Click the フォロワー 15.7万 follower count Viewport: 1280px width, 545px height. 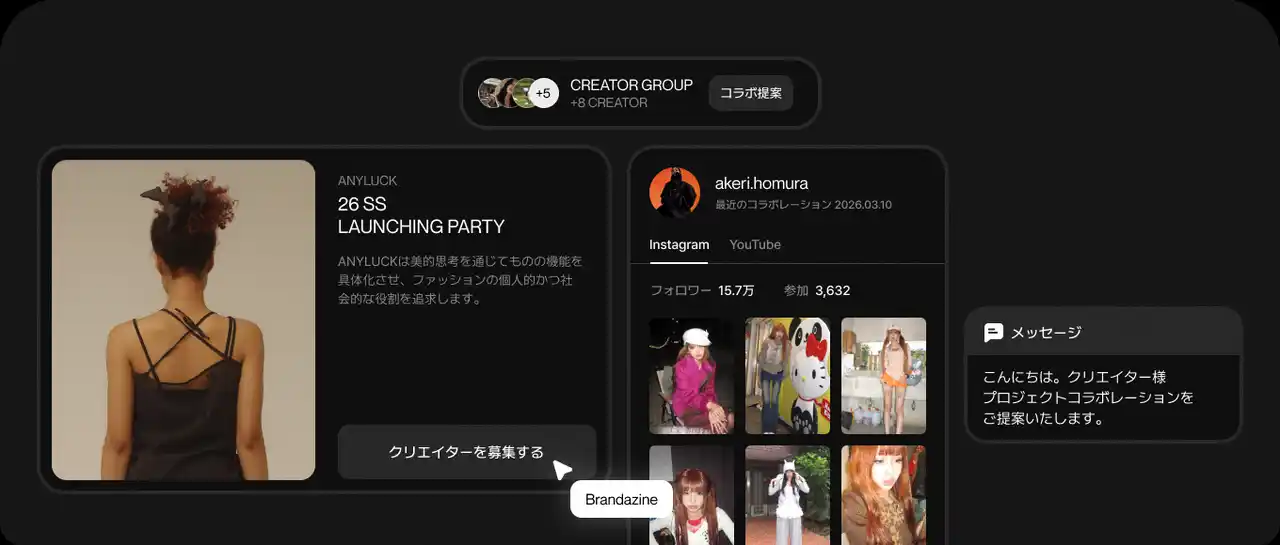tap(702, 291)
